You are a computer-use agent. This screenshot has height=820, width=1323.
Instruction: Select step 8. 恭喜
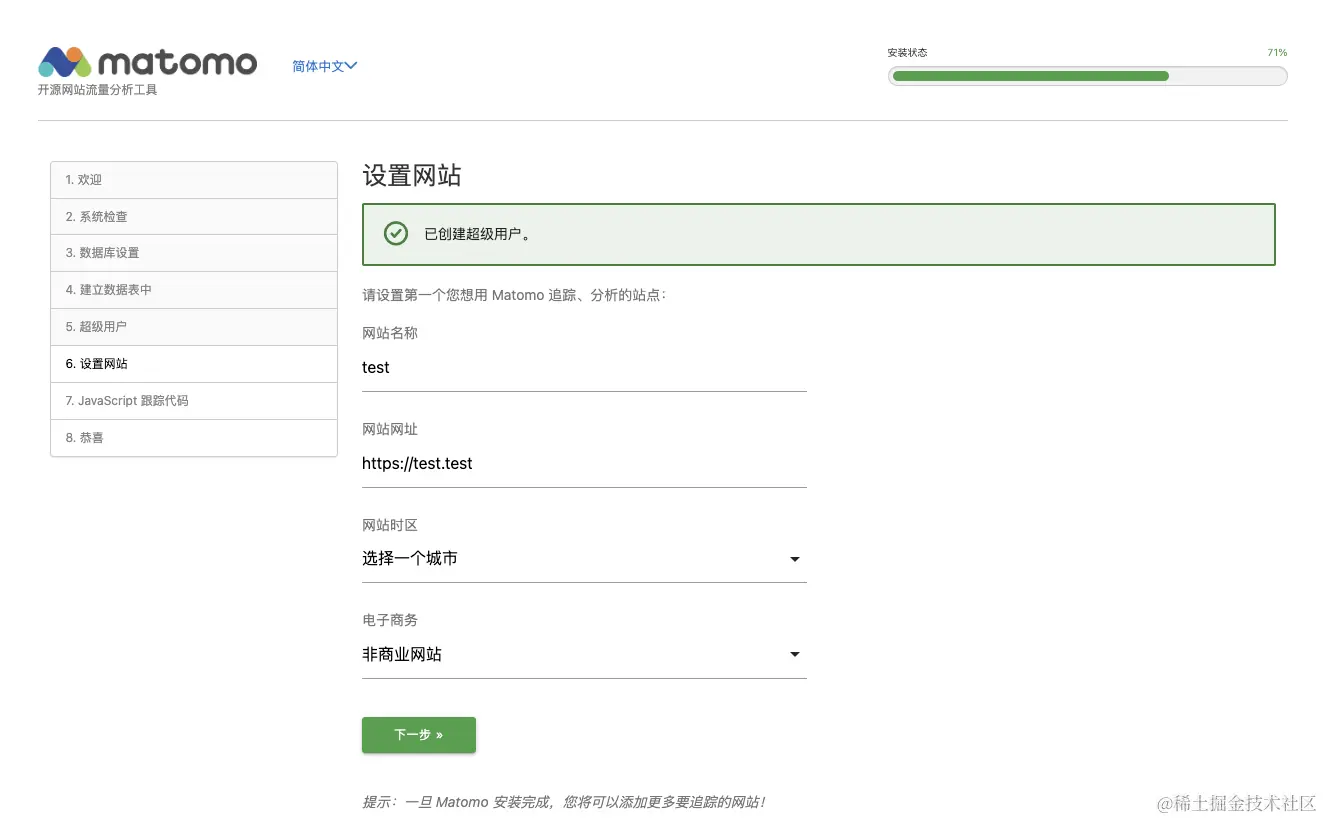coord(194,438)
